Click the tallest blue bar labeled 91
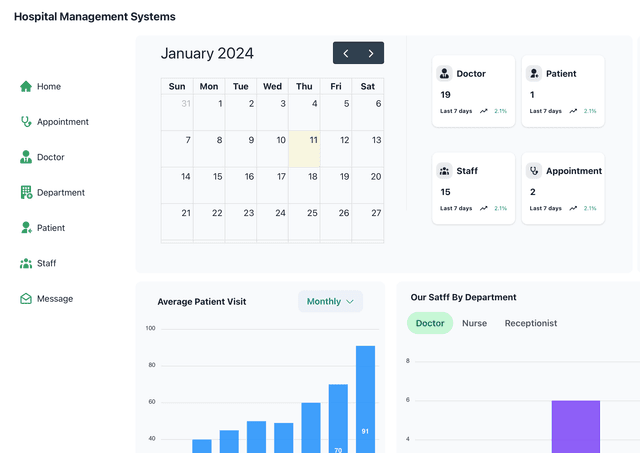640x453 pixels. coord(365,400)
